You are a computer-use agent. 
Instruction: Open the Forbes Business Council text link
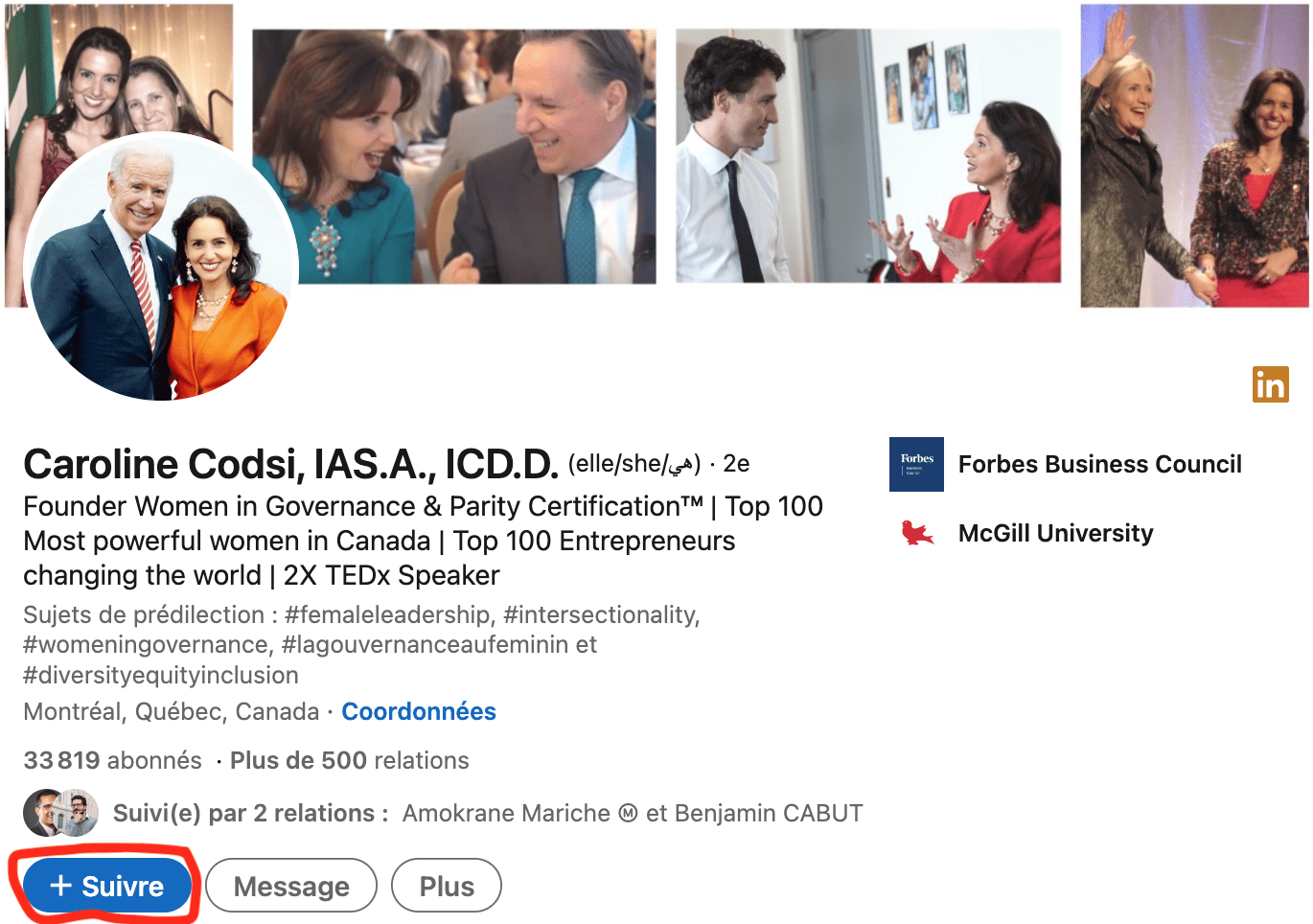1100,464
